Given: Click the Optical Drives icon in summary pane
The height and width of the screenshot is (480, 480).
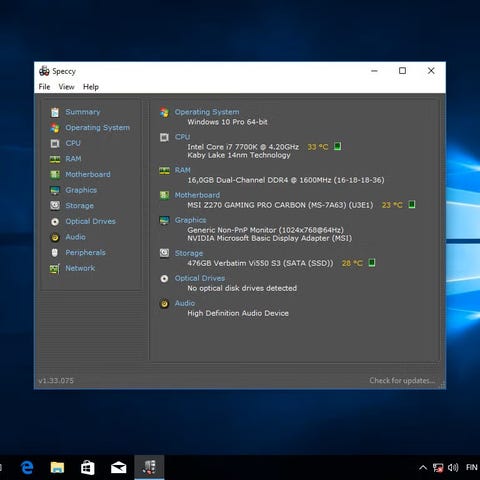Looking at the screenshot, I should click(164, 279).
